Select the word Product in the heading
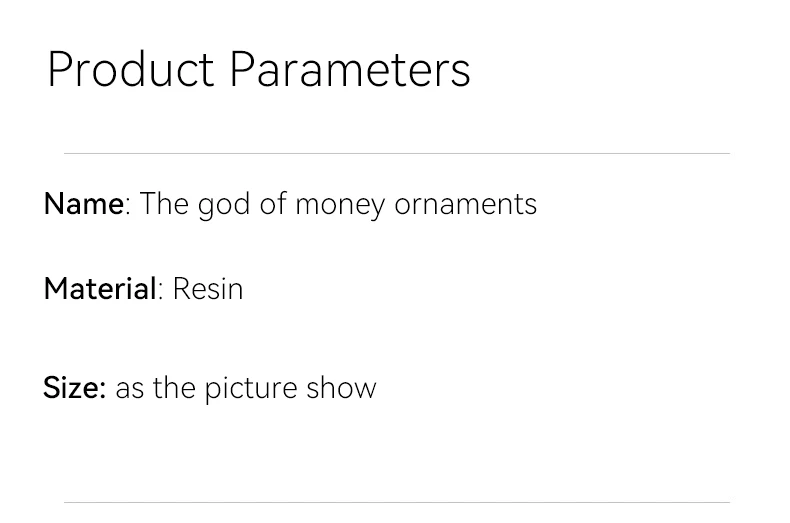Screen dimensions: 790x523 click(131, 70)
